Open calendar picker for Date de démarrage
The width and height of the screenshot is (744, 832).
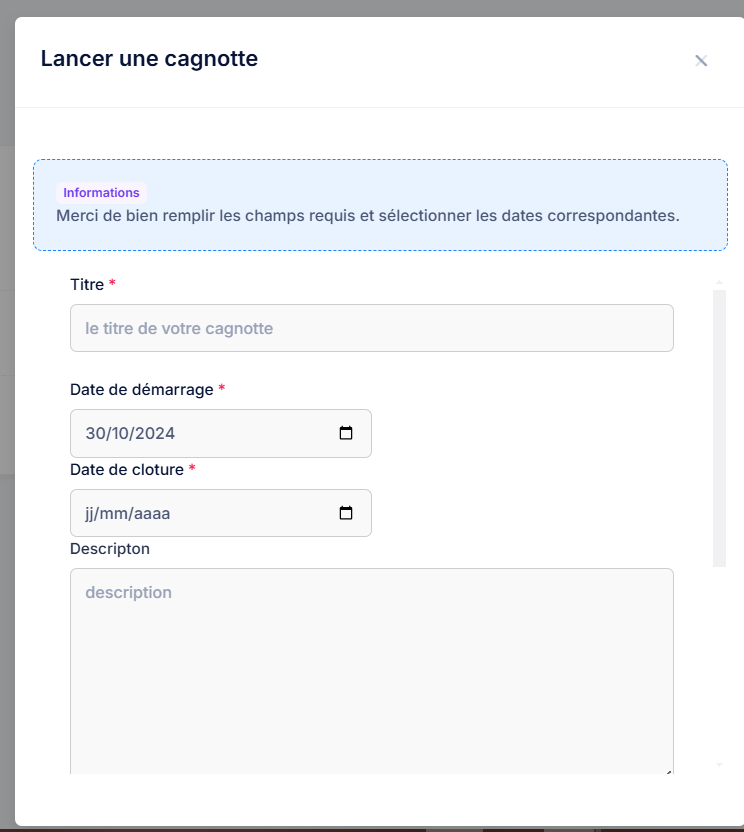click(346, 433)
